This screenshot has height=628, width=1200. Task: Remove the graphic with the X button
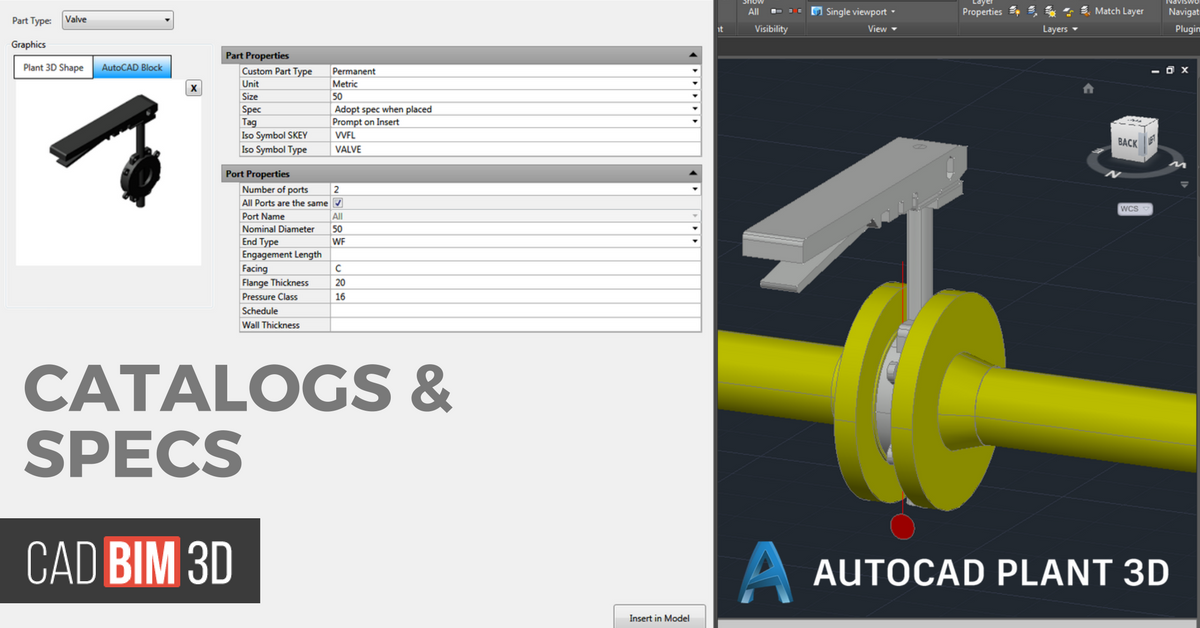[x=194, y=88]
